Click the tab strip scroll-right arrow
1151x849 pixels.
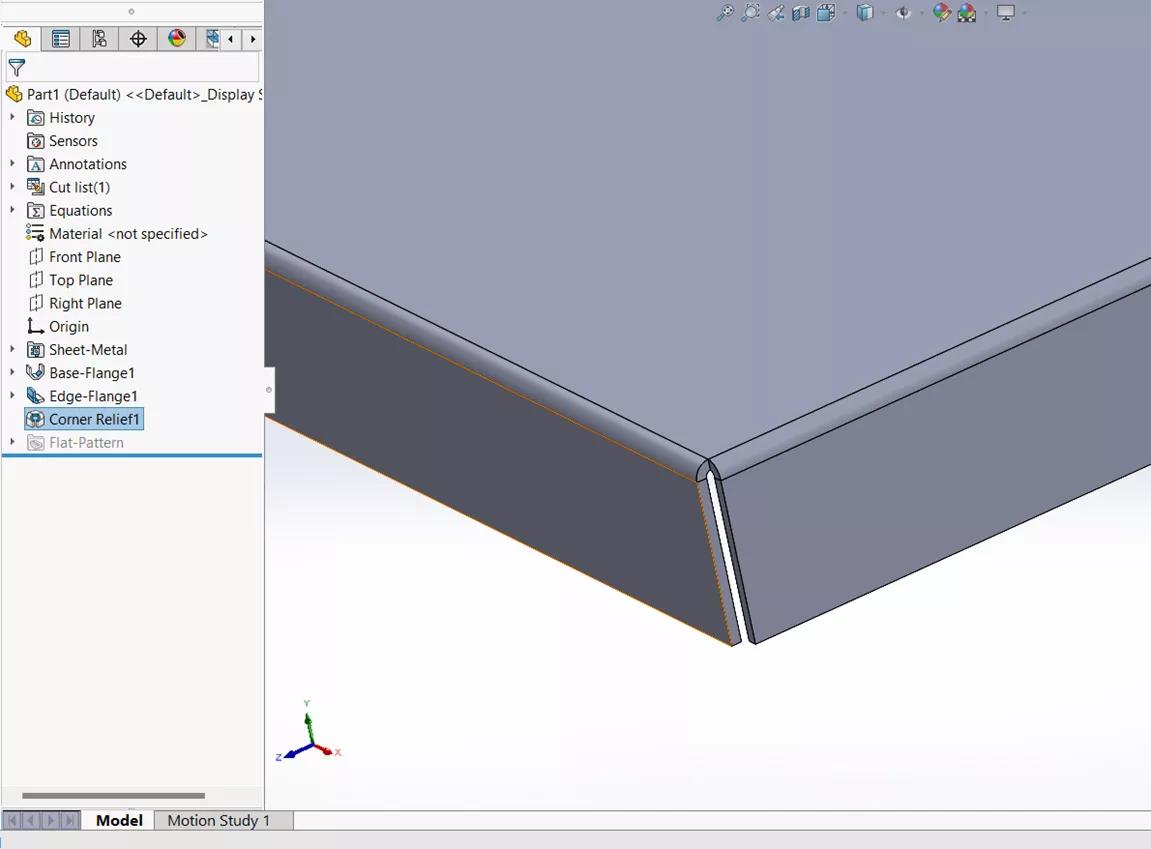pyautogui.click(x=253, y=40)
